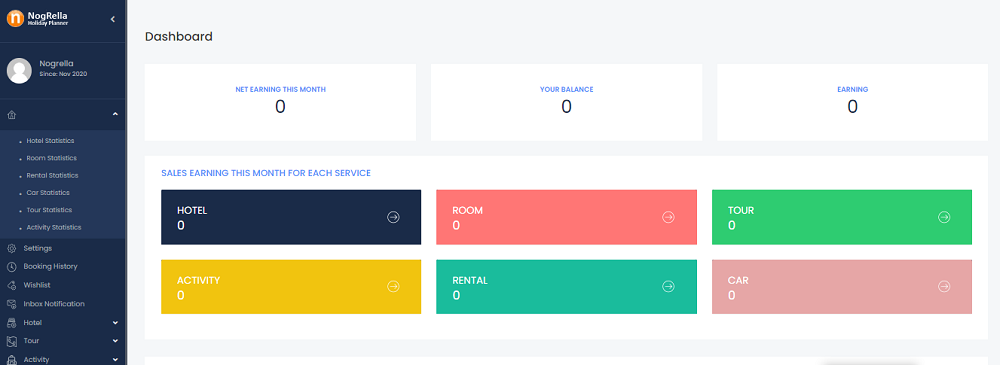Open Rental Statistics in sidebar

pyautogui.click(x=52, y=175)
